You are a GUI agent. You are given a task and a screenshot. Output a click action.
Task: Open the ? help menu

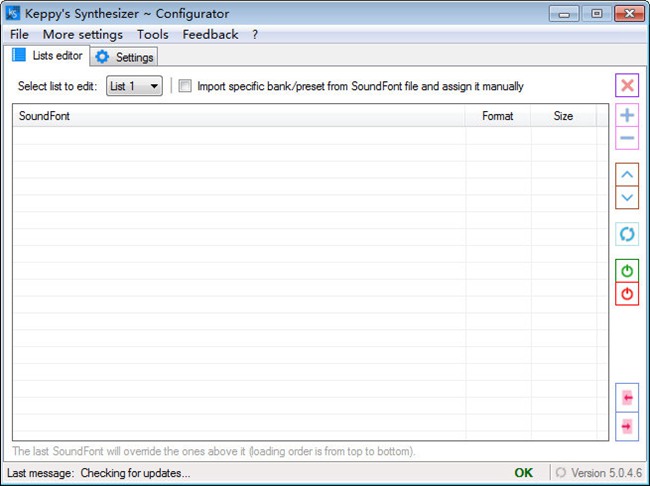point(255,34)
